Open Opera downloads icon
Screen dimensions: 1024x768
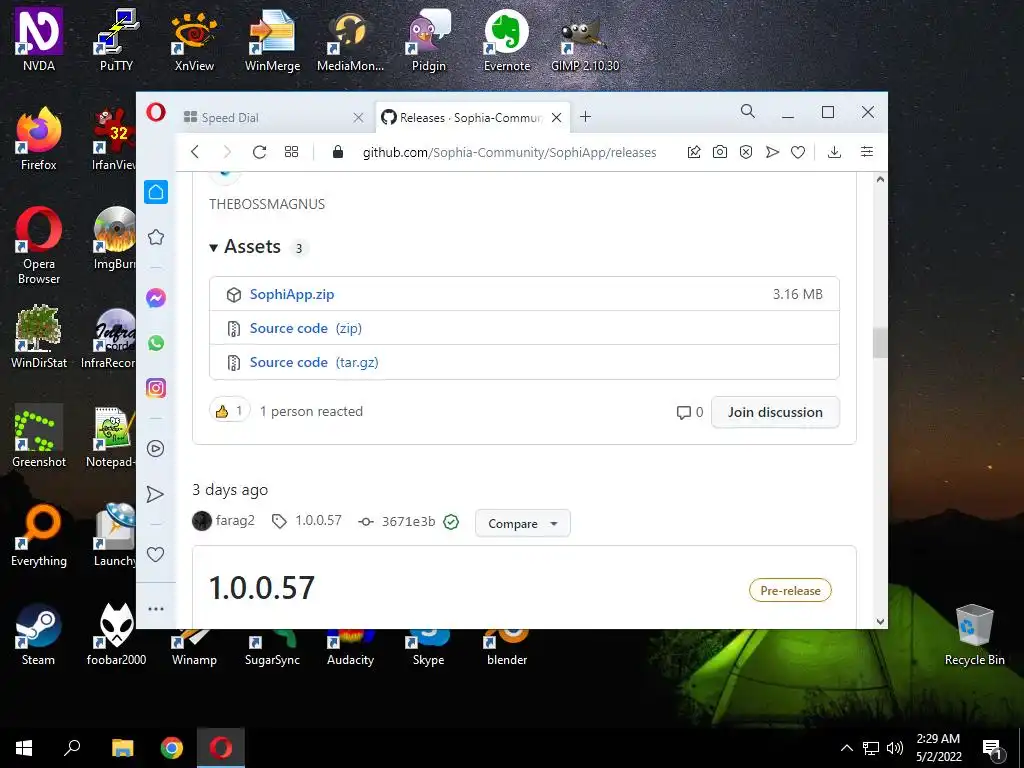pyautogui.click(x=834, y=152)
